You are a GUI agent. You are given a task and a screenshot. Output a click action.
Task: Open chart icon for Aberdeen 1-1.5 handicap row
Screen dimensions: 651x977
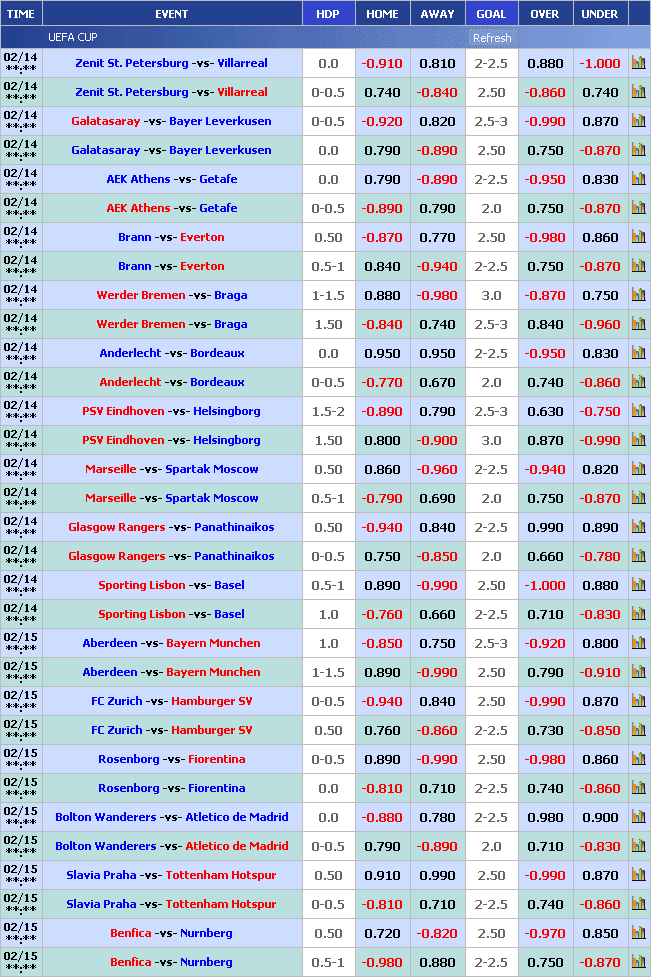(x=638, y=671)
